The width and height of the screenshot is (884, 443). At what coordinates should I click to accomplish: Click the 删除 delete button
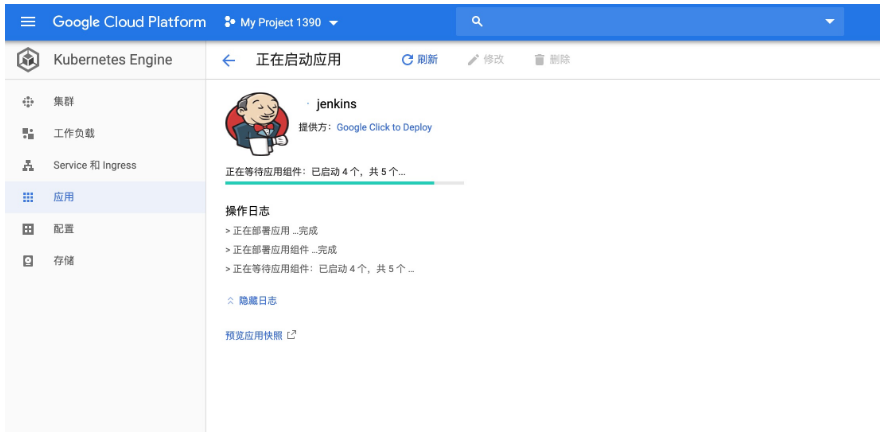tap(552, 60)
